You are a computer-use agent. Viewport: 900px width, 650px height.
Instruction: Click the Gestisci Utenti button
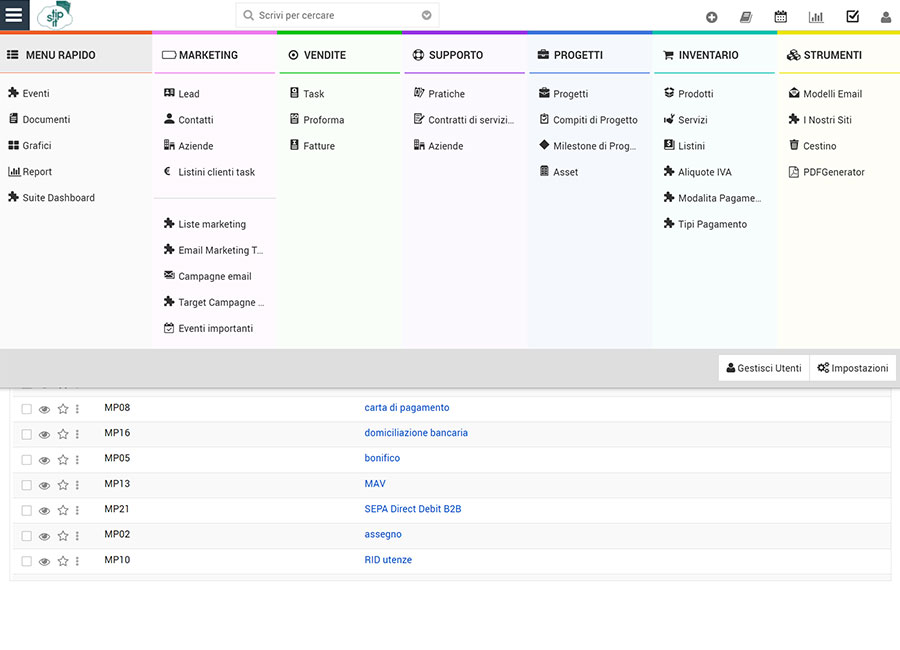tap(763, 367)
